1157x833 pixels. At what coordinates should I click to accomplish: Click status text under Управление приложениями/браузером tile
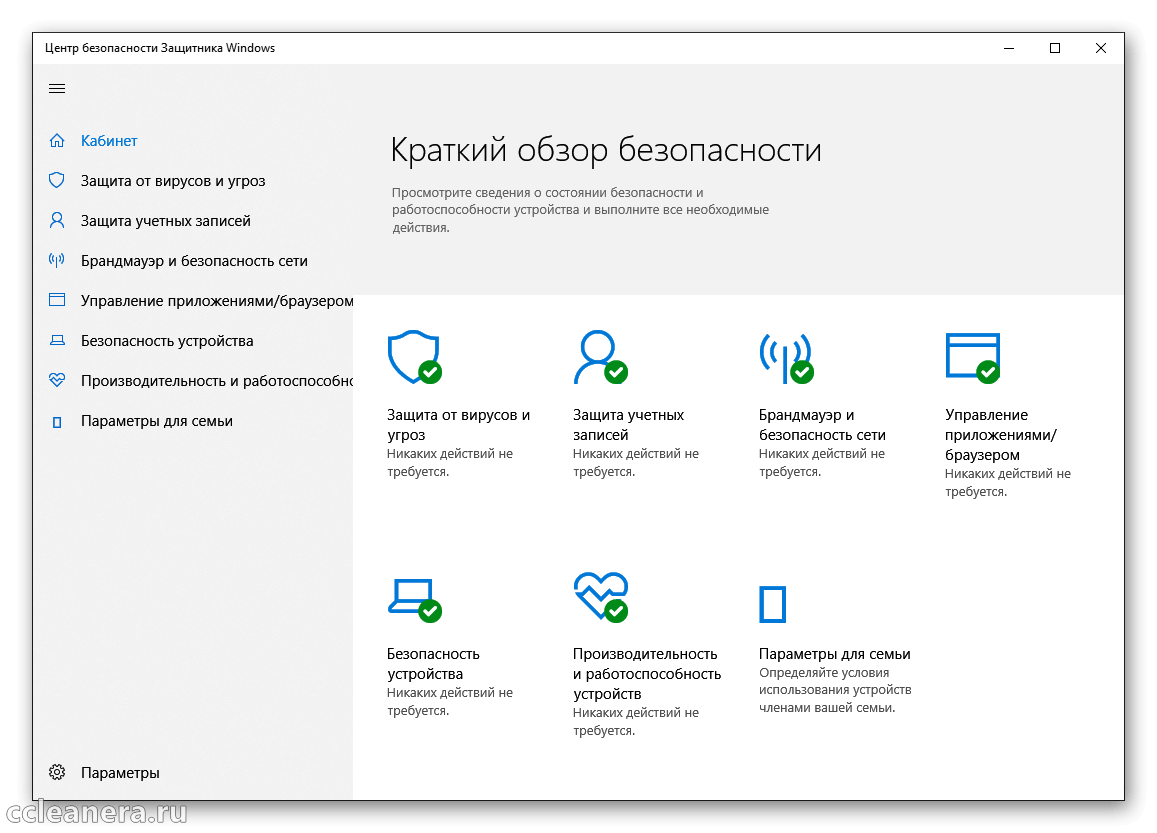tap(1007, 483)
